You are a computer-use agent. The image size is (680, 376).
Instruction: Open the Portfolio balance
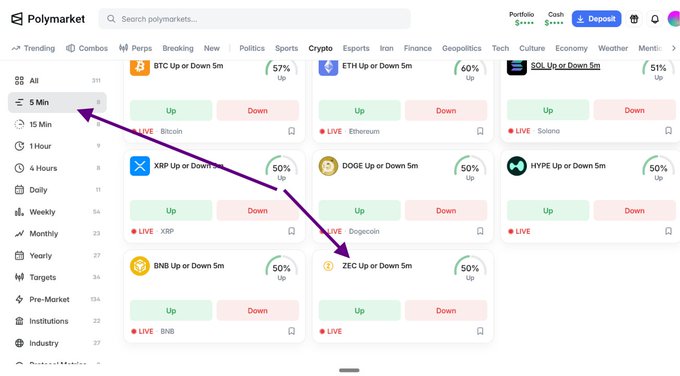point(522,19)
